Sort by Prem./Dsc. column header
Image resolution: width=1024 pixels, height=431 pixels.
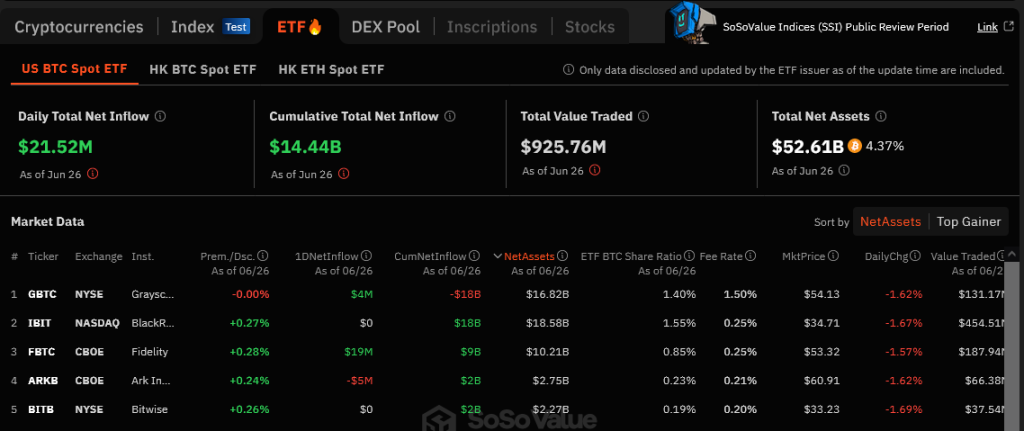tap(228, 256)
